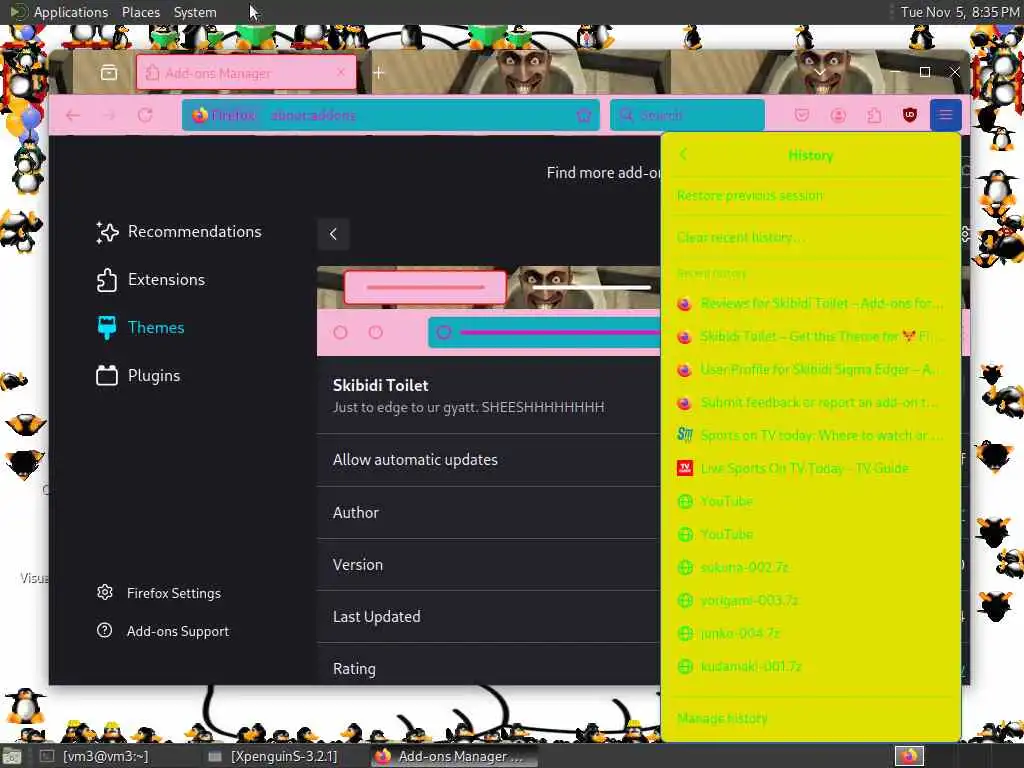Click the Firefox Settings gear icon
Image resolution: width=1024 pixels, height=768 pixels.
[104, 592]
